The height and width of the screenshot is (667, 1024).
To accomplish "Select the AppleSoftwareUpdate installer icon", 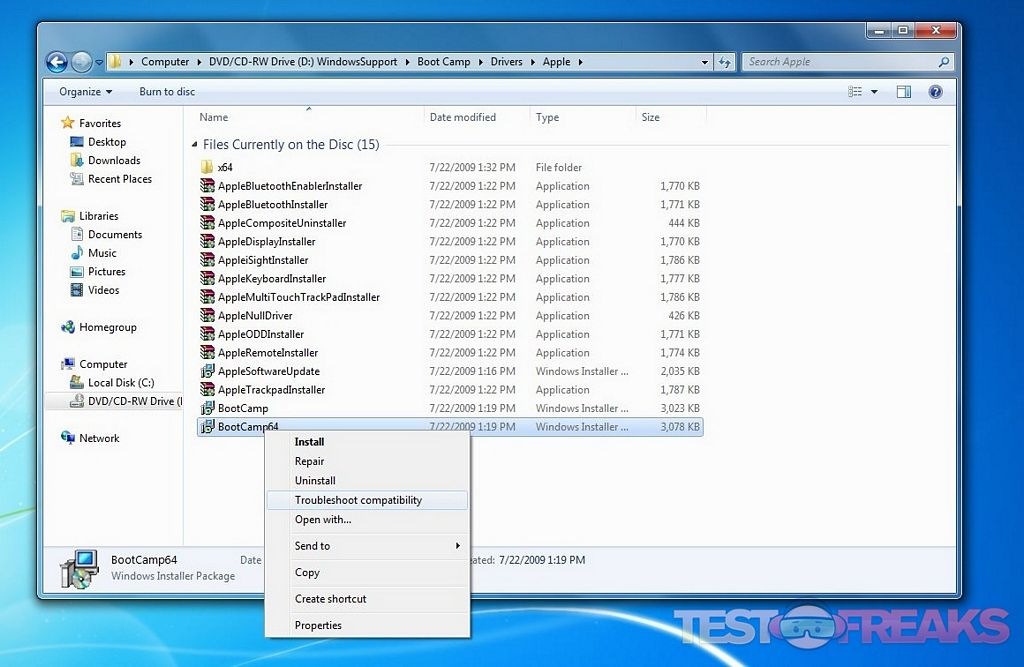I will pyautogui.click(x=207, y=372).
